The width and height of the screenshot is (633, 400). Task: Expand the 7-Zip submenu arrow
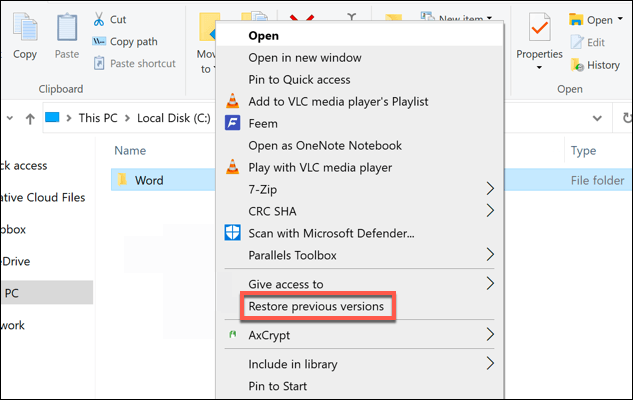(490, 189)
